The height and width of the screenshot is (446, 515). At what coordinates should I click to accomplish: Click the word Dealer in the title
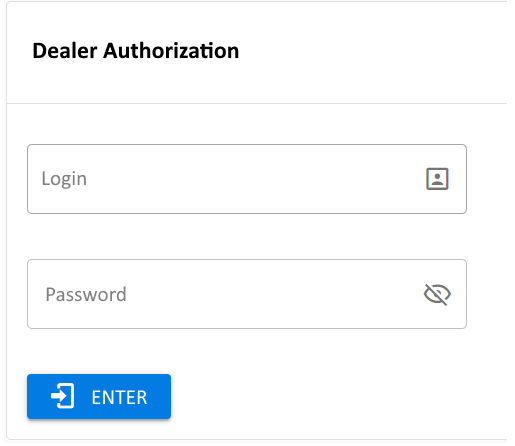point(65,51)
